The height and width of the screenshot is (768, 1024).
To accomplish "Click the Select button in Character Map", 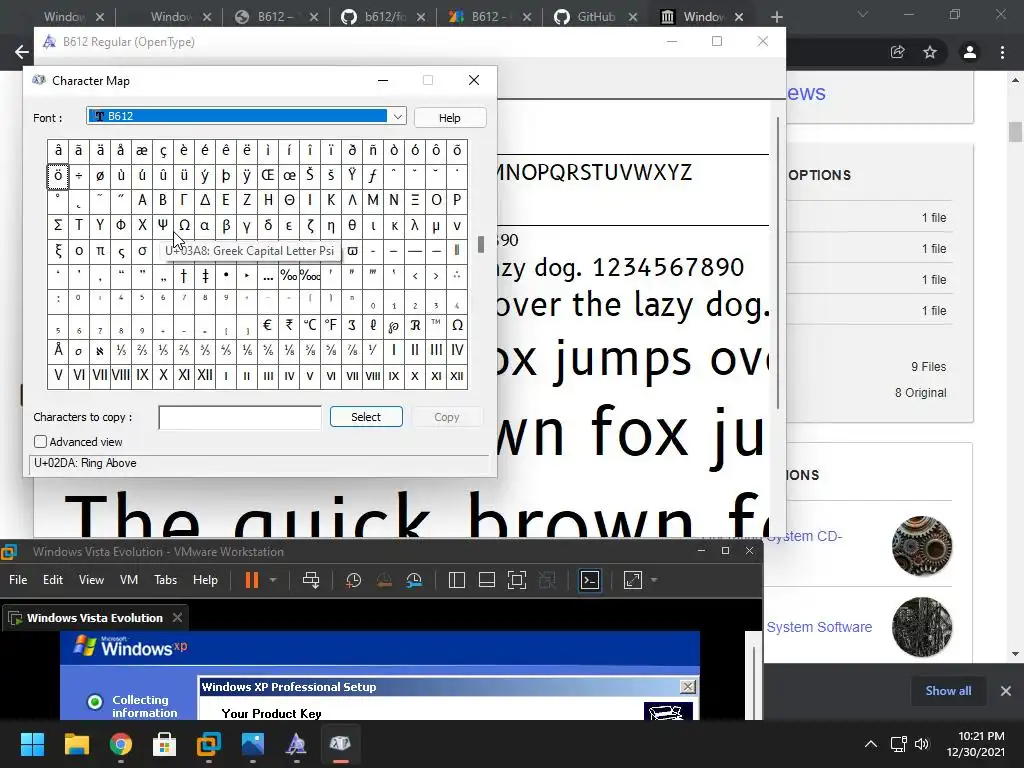I will click(366, 417).
